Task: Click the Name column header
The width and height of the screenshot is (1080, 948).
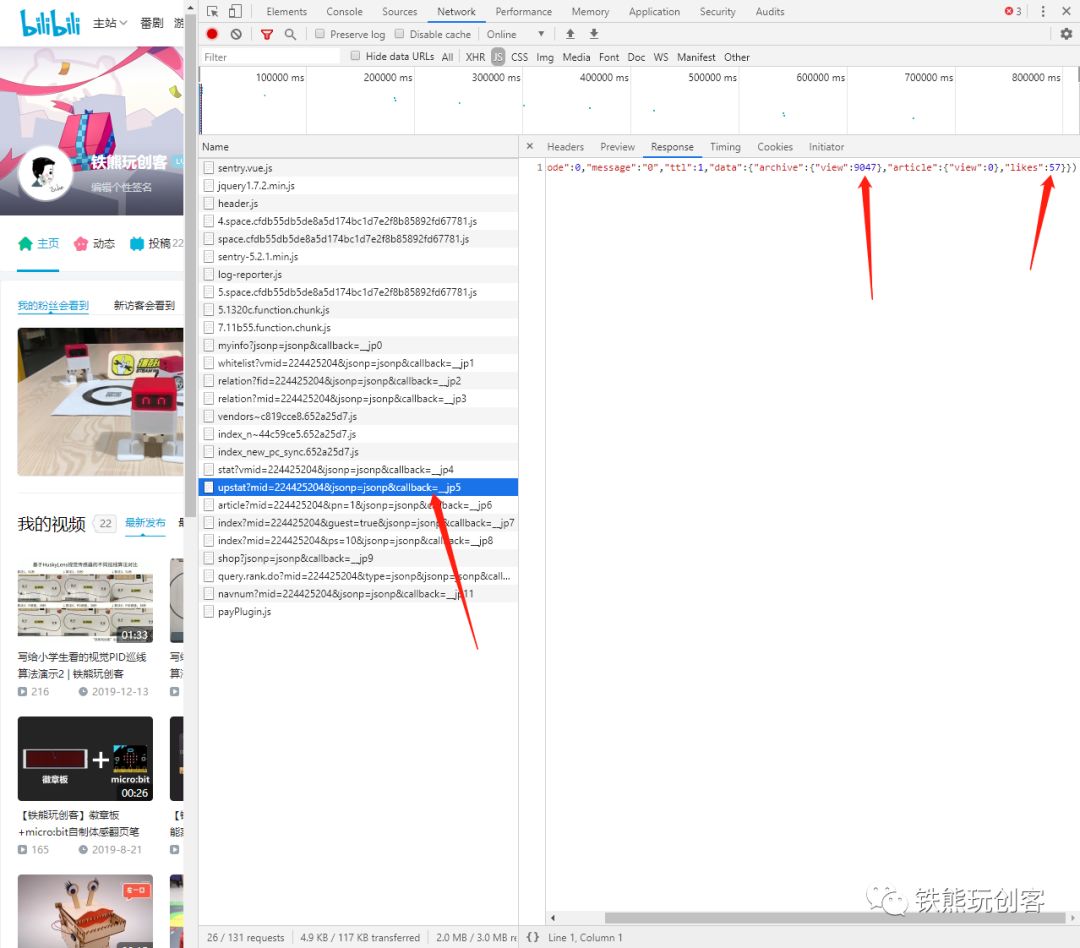Action: coord(358,147)
